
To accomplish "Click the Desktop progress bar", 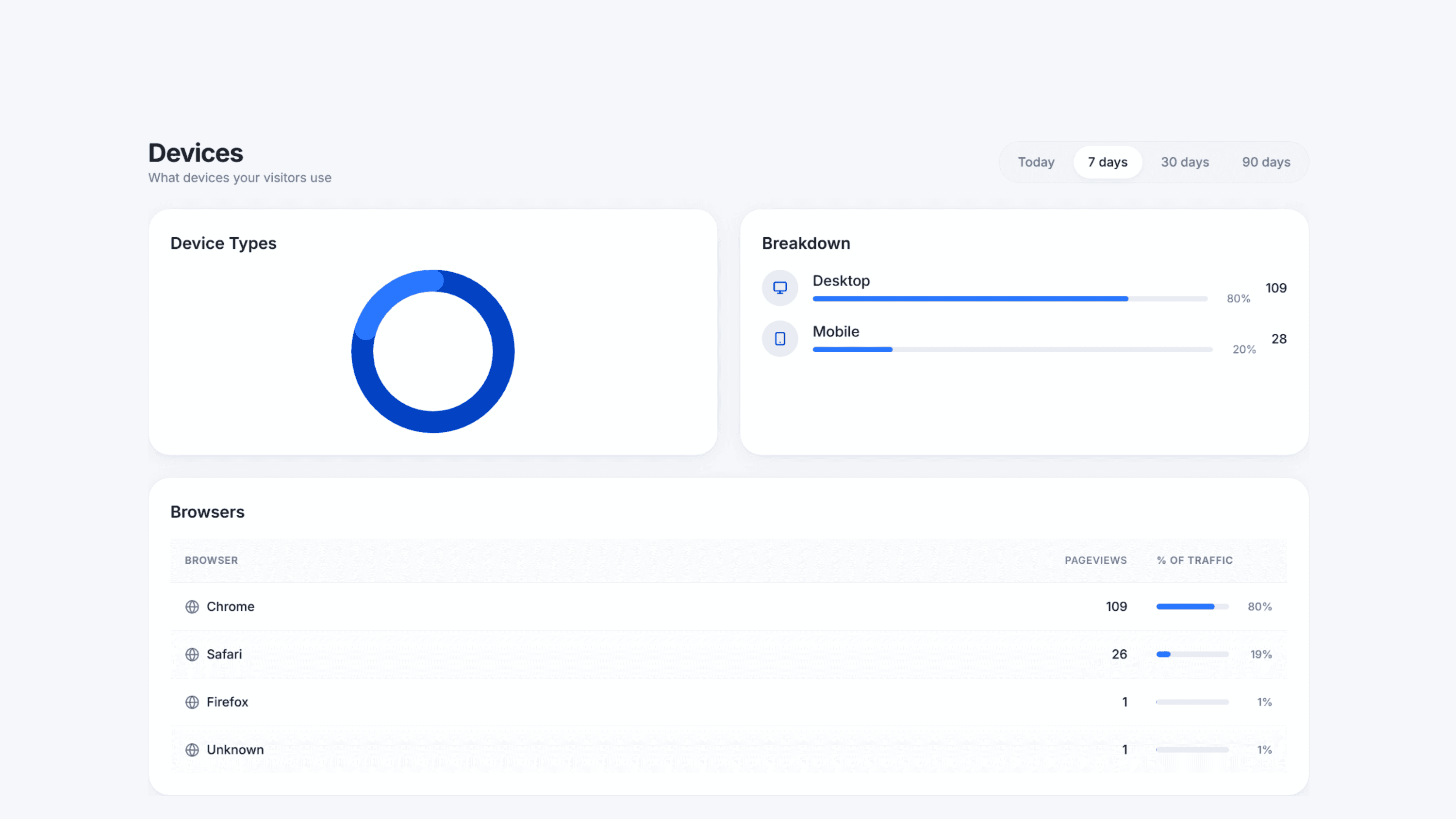I will tap(1009, 298).
